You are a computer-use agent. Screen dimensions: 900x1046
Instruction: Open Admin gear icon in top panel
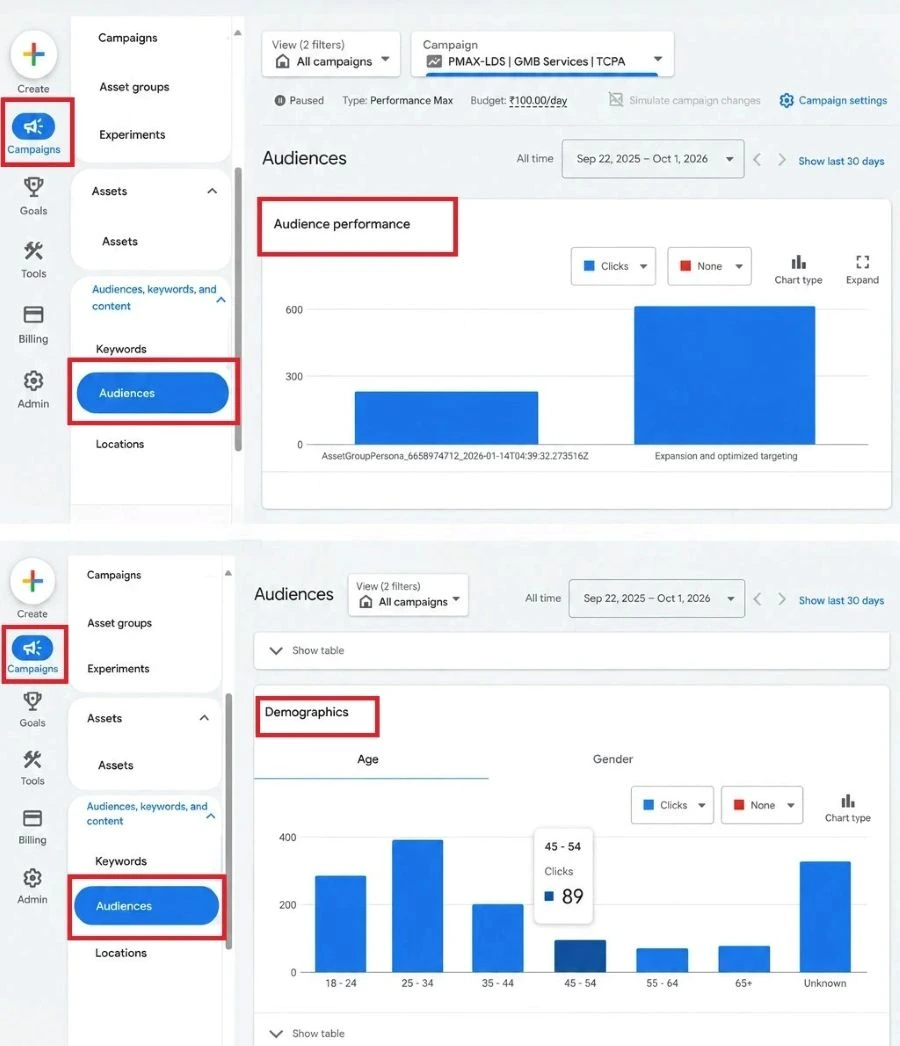click(x=33, y=380)
